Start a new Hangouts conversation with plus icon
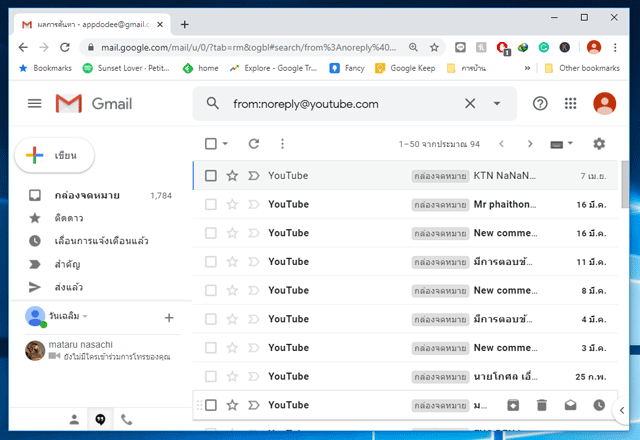The width and height of the screenshot is (640, 440). pyautogui.click(x=169, y=318)
